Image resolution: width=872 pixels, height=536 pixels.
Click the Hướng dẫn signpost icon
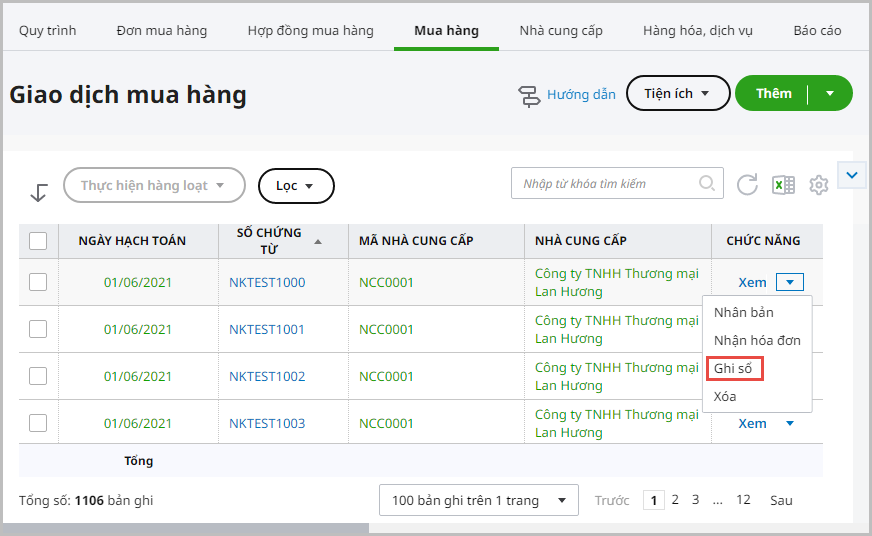coord(529,95)
